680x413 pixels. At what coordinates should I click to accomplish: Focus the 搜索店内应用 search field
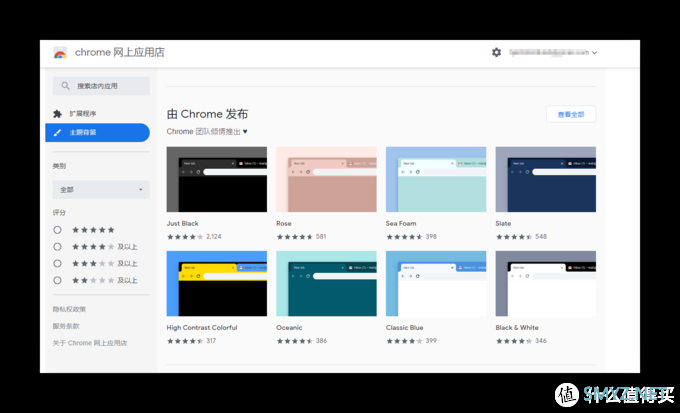[101, 86]
